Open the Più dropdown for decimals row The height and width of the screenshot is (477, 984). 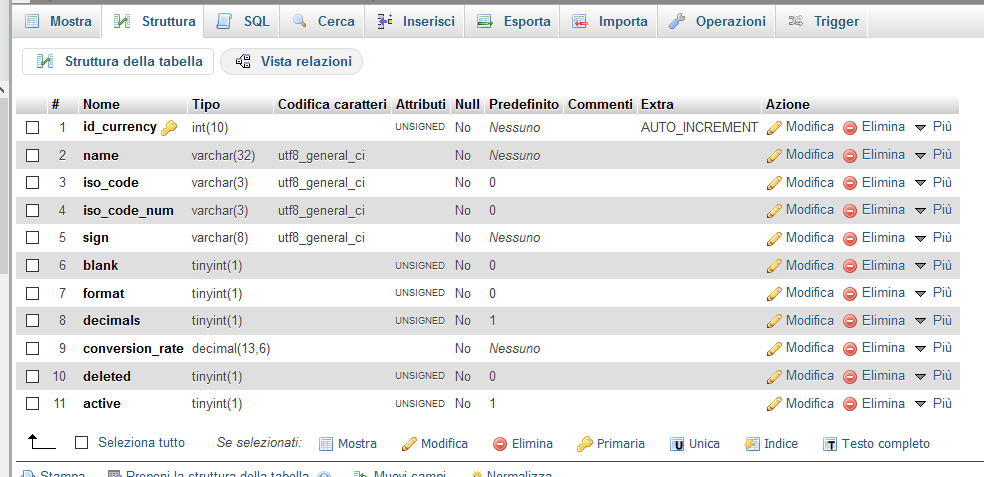(x=932, y=321)
